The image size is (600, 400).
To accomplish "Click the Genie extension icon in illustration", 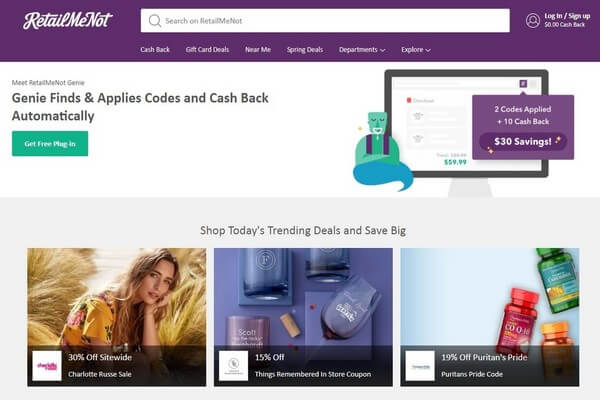I will pos(523,83).
